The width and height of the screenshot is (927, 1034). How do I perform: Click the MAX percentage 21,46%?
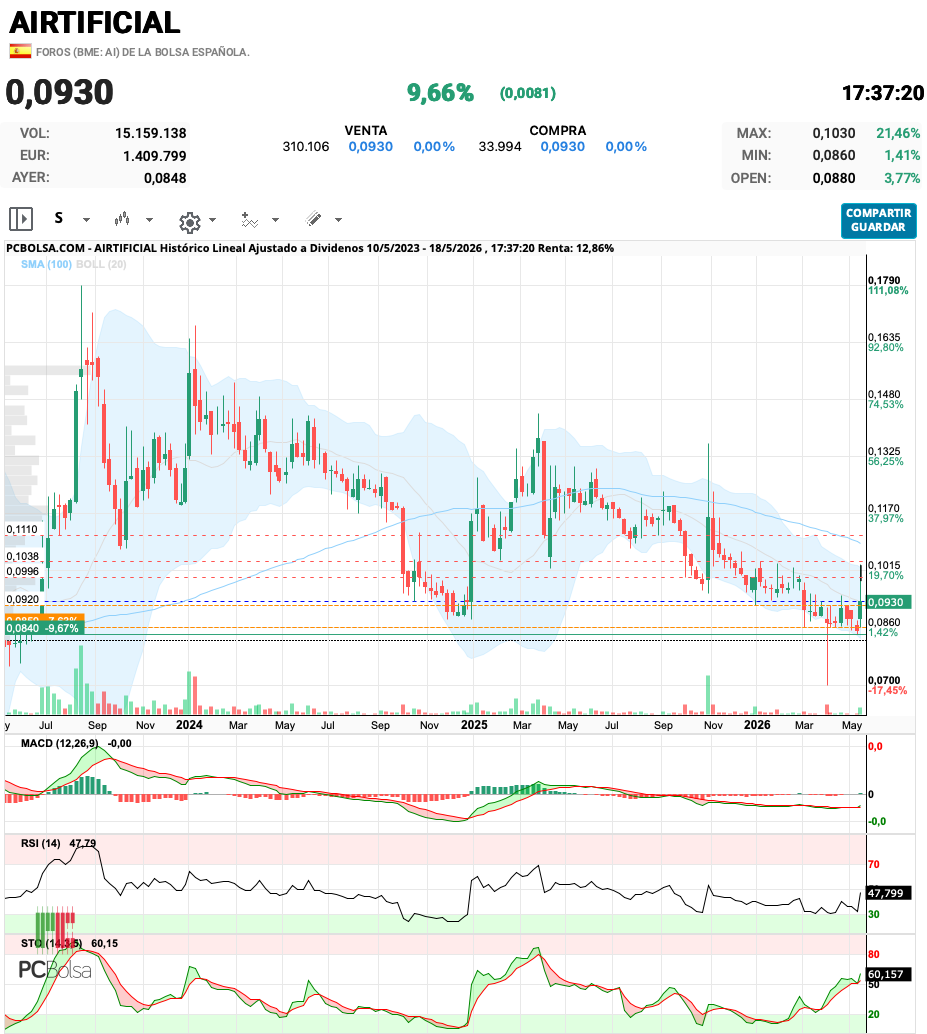898,133
